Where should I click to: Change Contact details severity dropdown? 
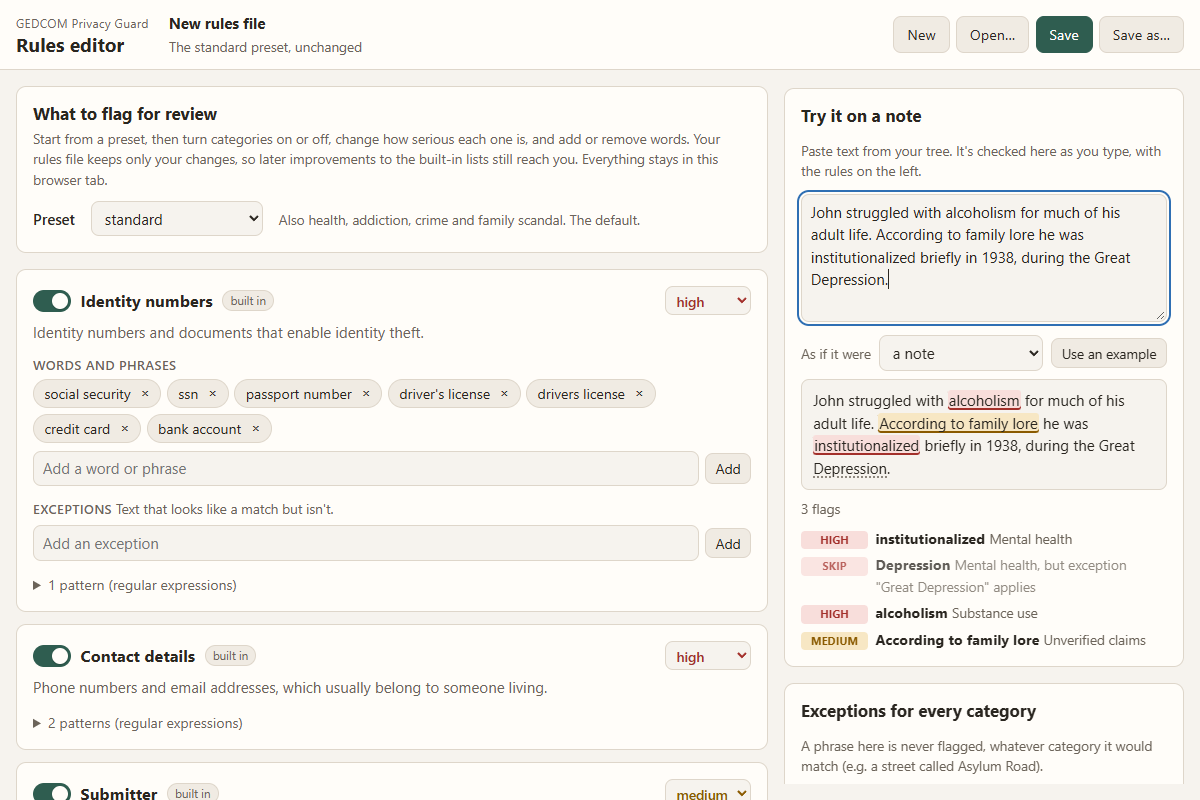(x=708, y=656)
